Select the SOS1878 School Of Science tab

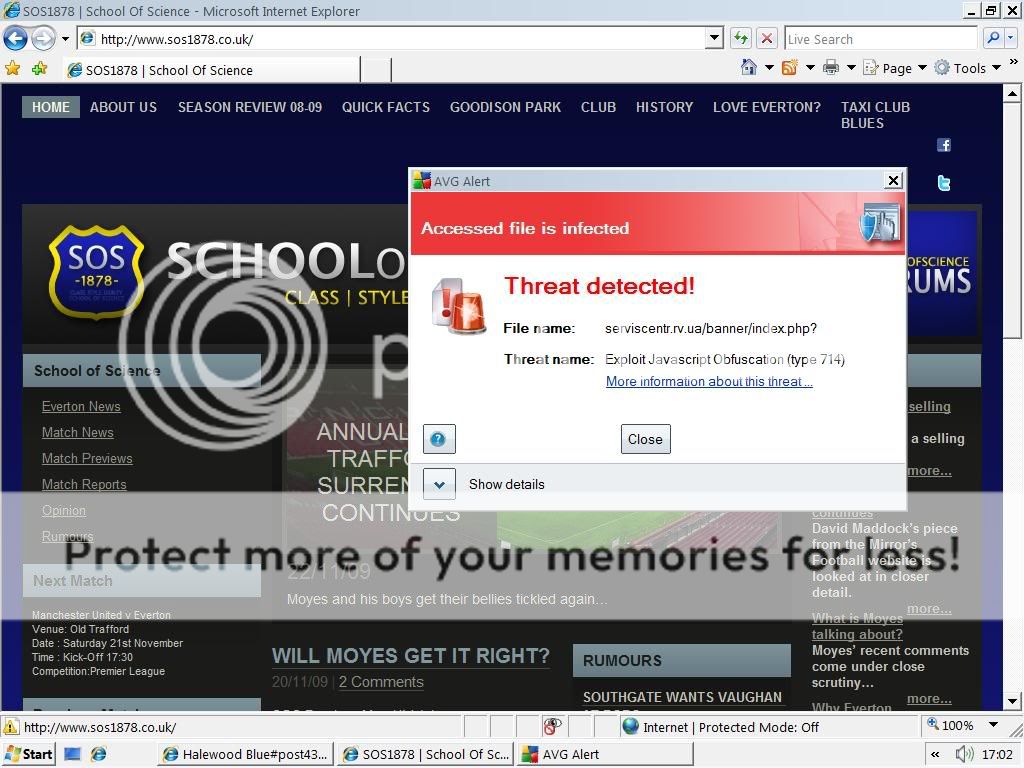[x=212, y=70]
